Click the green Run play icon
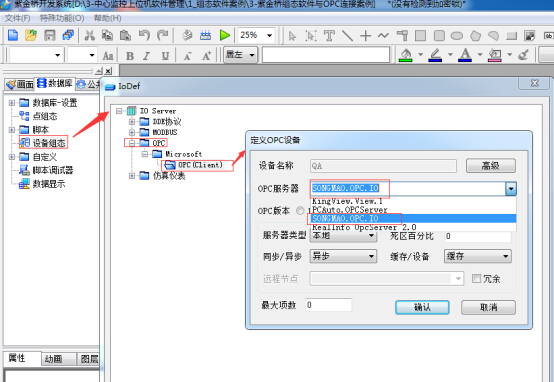This screenshot has width=554, height=382. click(225, 35)
